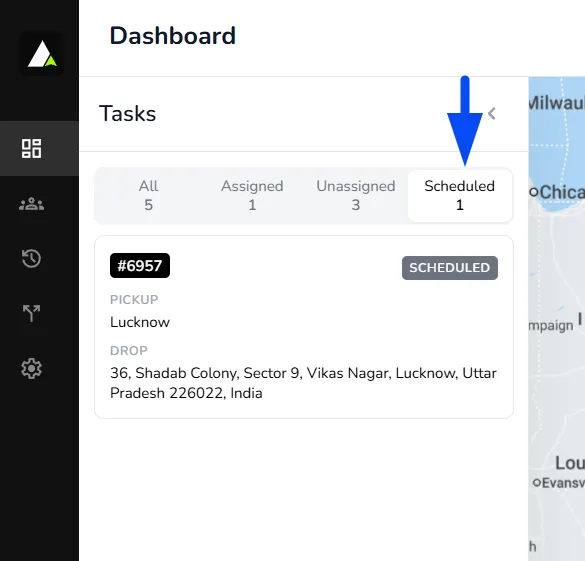Click the app logo triangle icon

(x=42, y=54)
